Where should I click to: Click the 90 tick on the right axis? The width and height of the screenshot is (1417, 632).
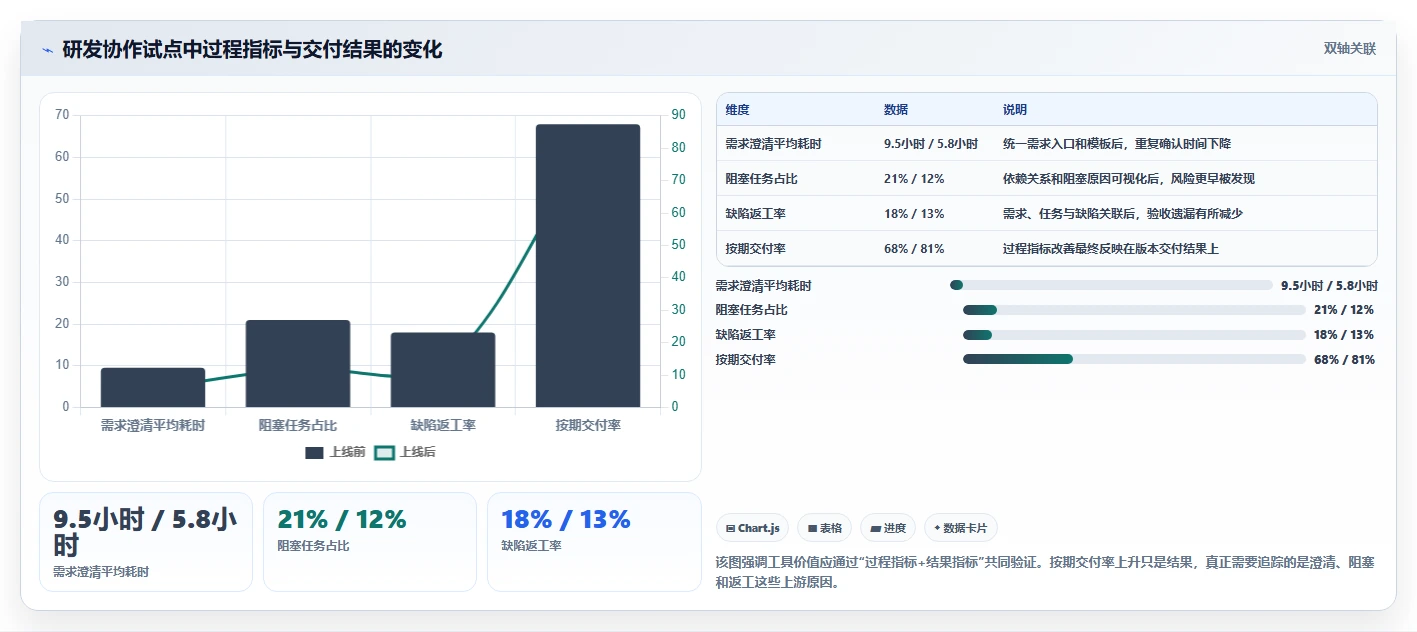[x=678, y=115]
